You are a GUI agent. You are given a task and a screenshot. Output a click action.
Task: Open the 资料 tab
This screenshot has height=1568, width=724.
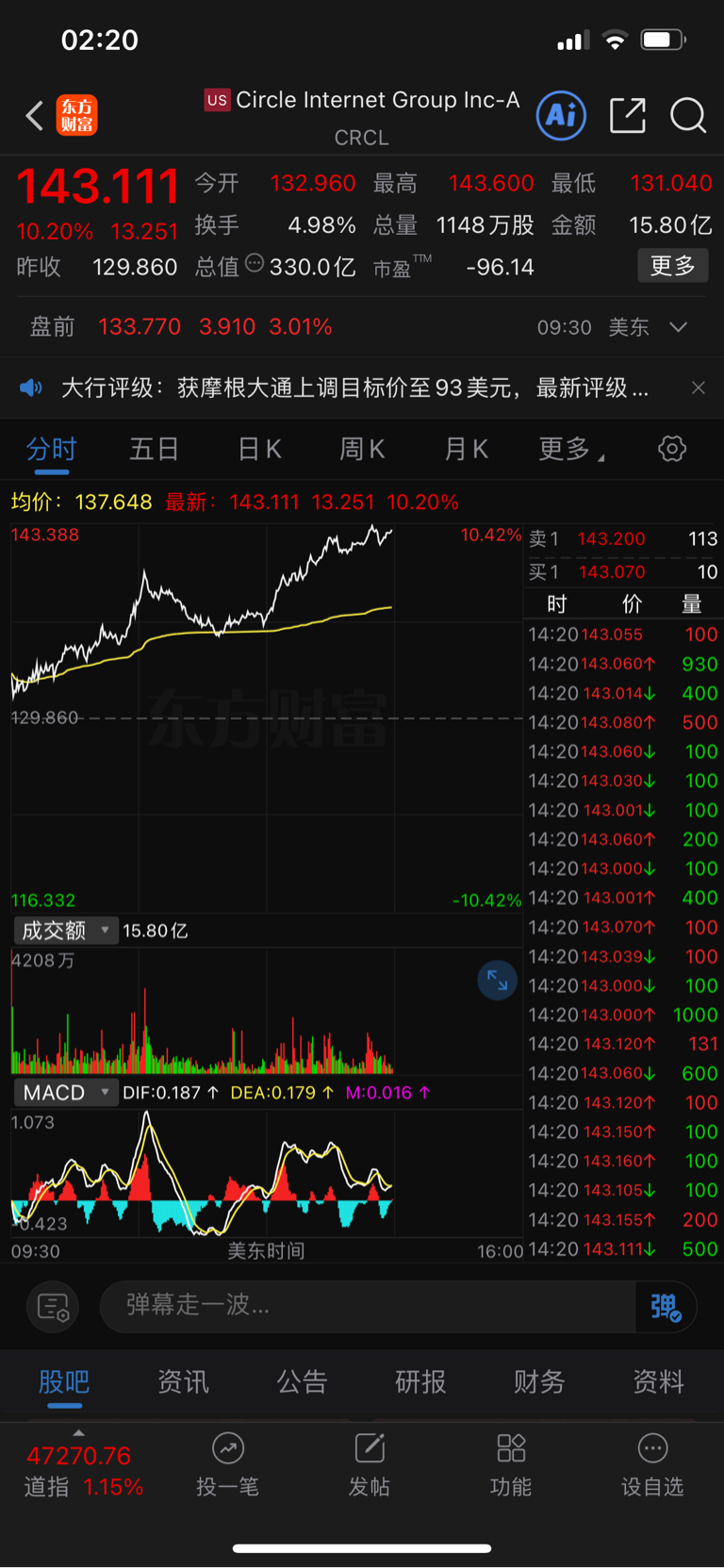pos(658,1382)
